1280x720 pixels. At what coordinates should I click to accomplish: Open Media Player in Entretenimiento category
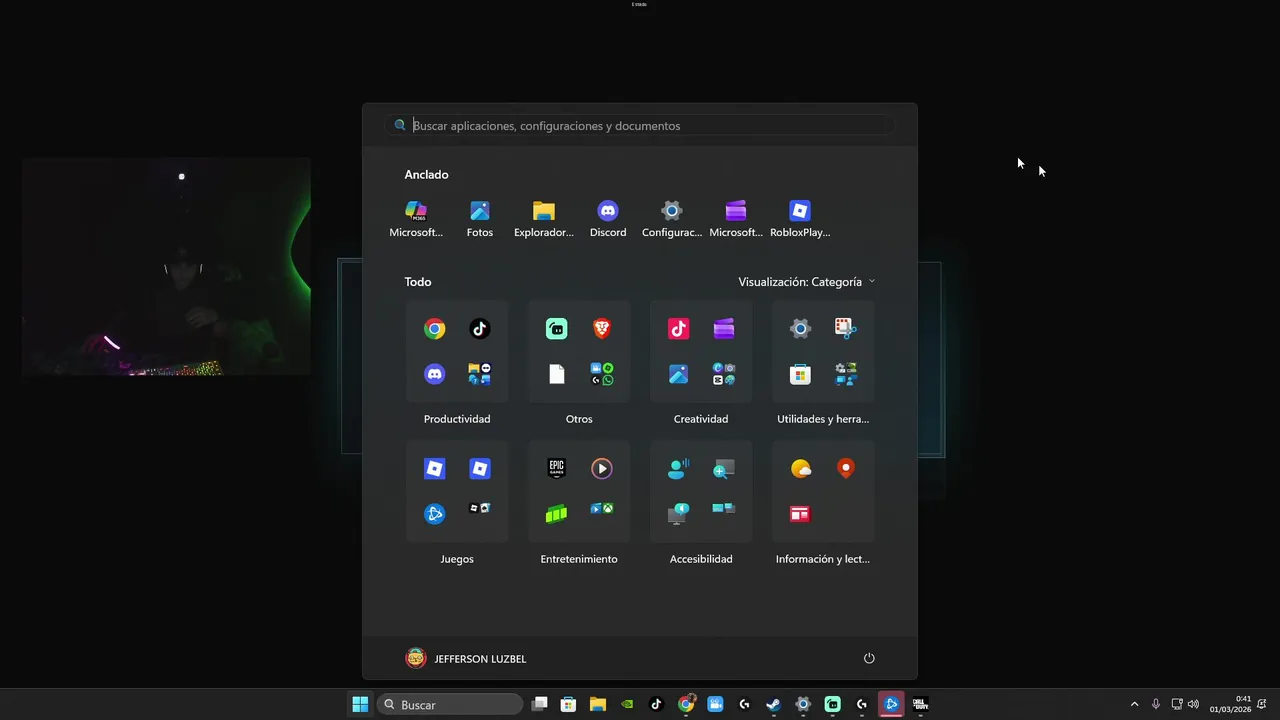point(602,469)
